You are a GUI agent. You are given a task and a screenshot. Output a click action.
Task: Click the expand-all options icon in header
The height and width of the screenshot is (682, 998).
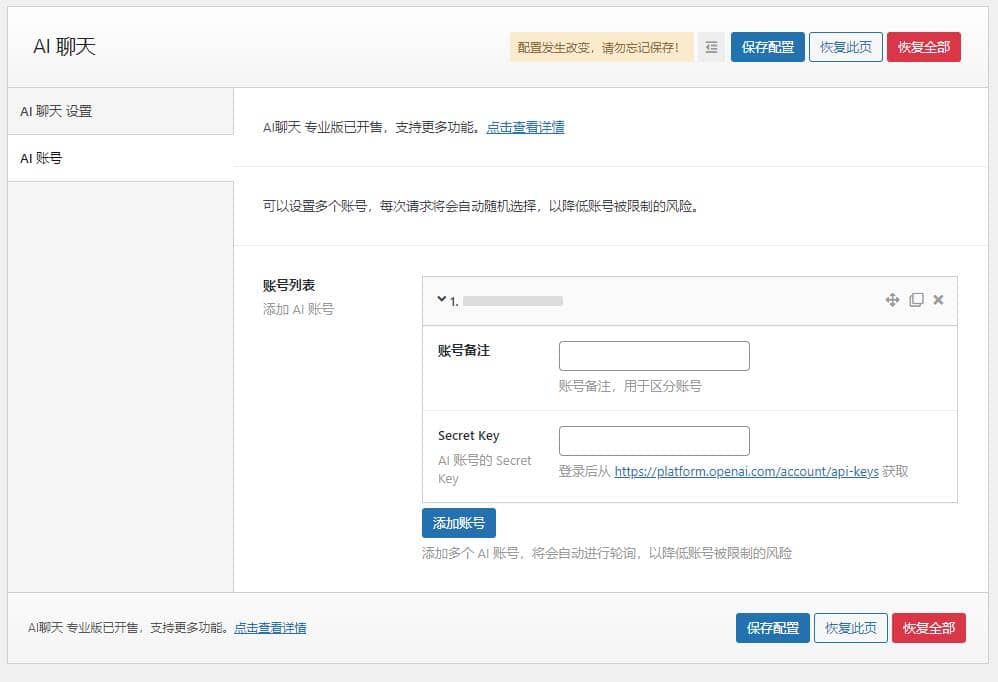click(x=711, y=47)
